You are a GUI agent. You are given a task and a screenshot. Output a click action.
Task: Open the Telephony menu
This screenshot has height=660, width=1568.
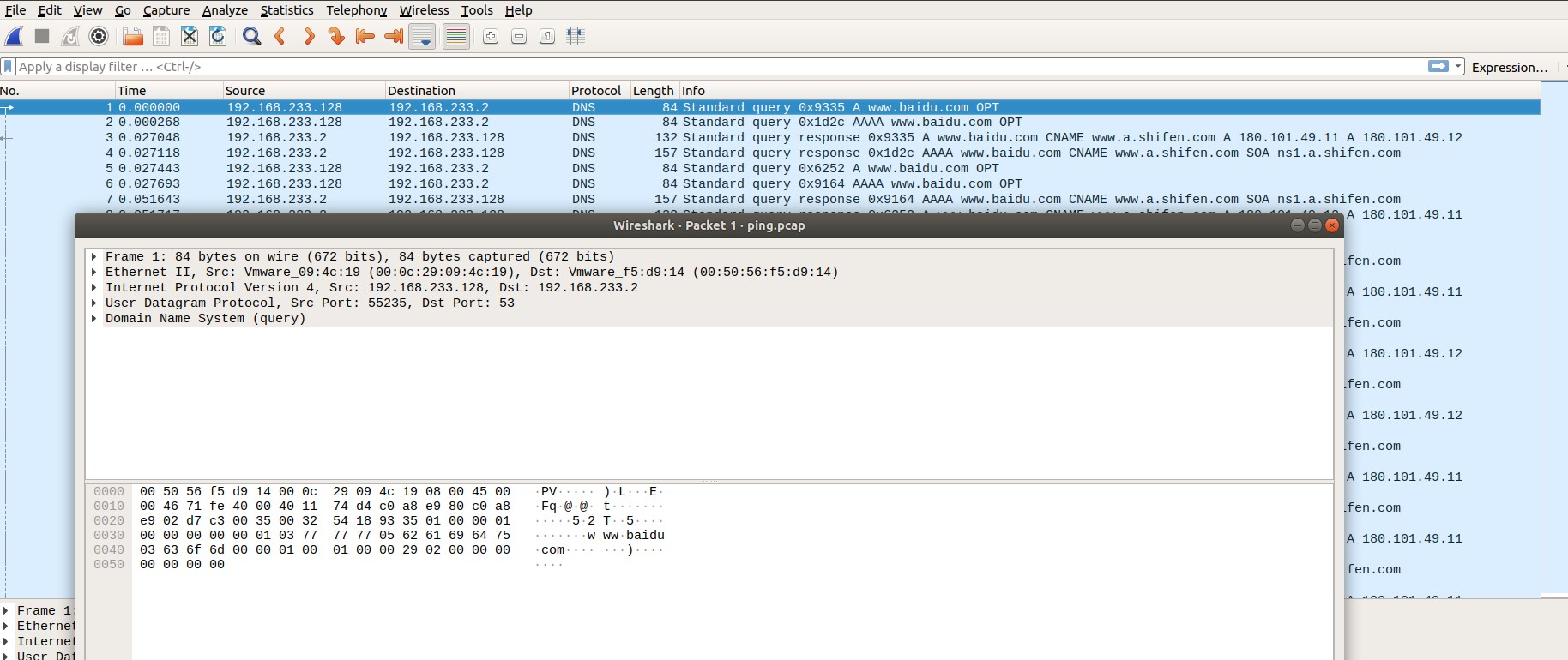(356, 10)
